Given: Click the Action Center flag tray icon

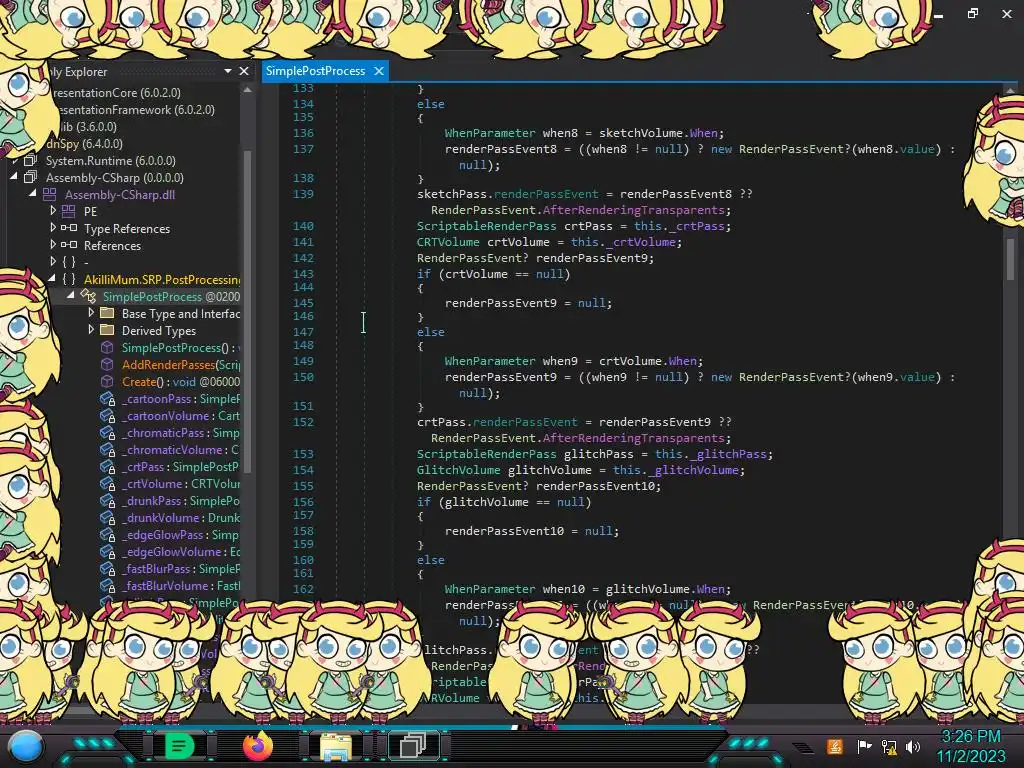Looking at the screenshot, I should 864,746.
